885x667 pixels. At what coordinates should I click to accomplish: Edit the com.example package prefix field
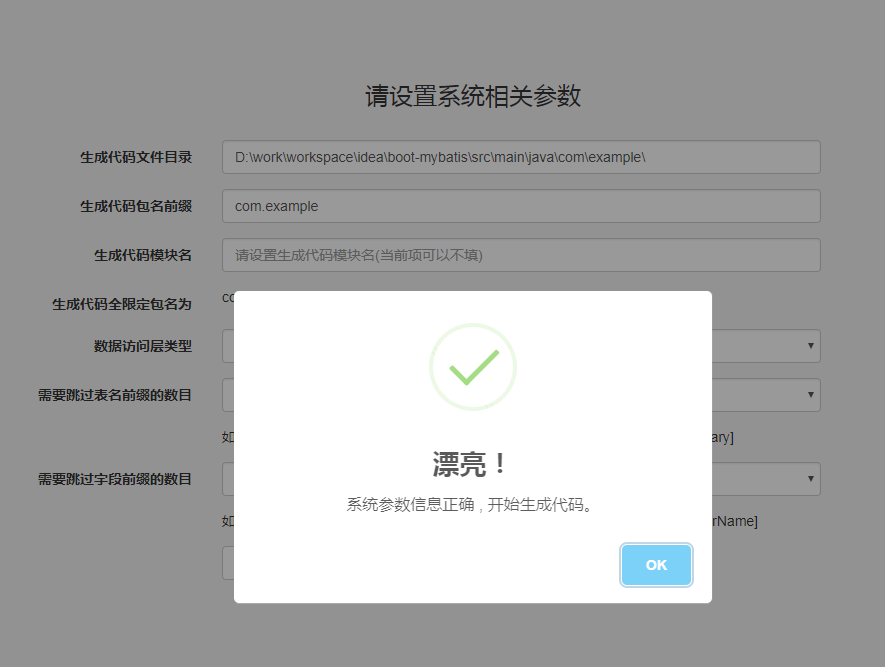click(521, 206)
